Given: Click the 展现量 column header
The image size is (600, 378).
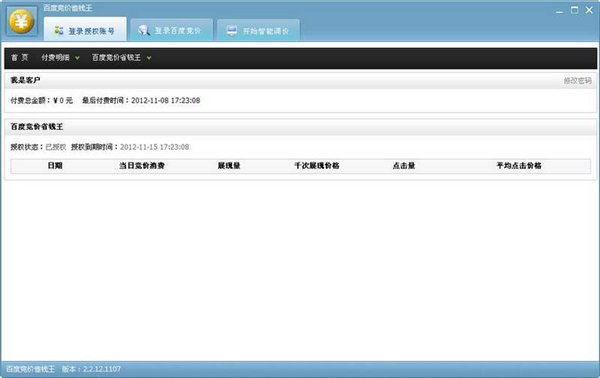Looking at the screenshot, I should (229, 166).
